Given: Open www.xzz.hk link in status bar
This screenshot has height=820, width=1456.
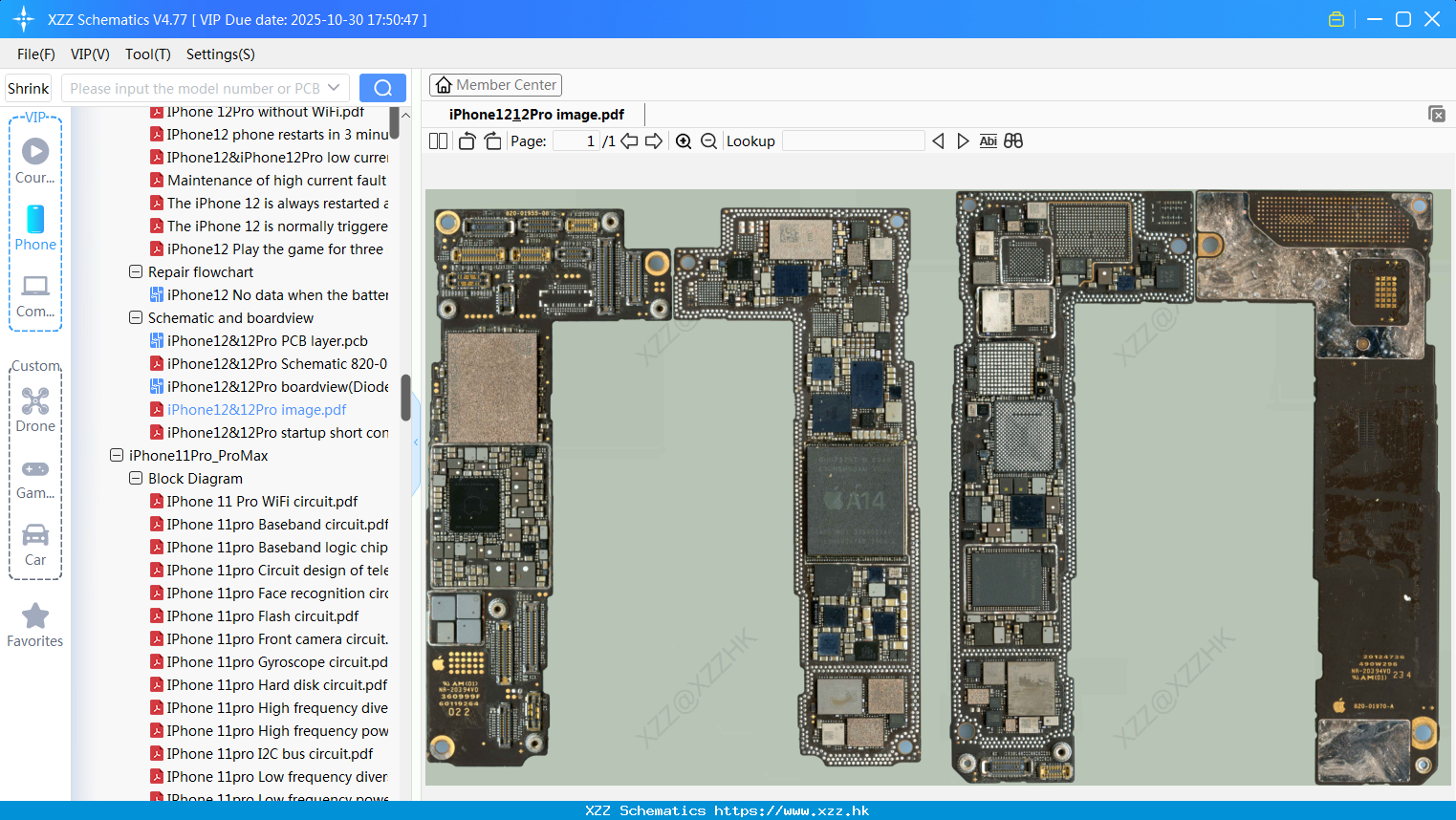Looking at the screenshot, I should coord(792,810).
